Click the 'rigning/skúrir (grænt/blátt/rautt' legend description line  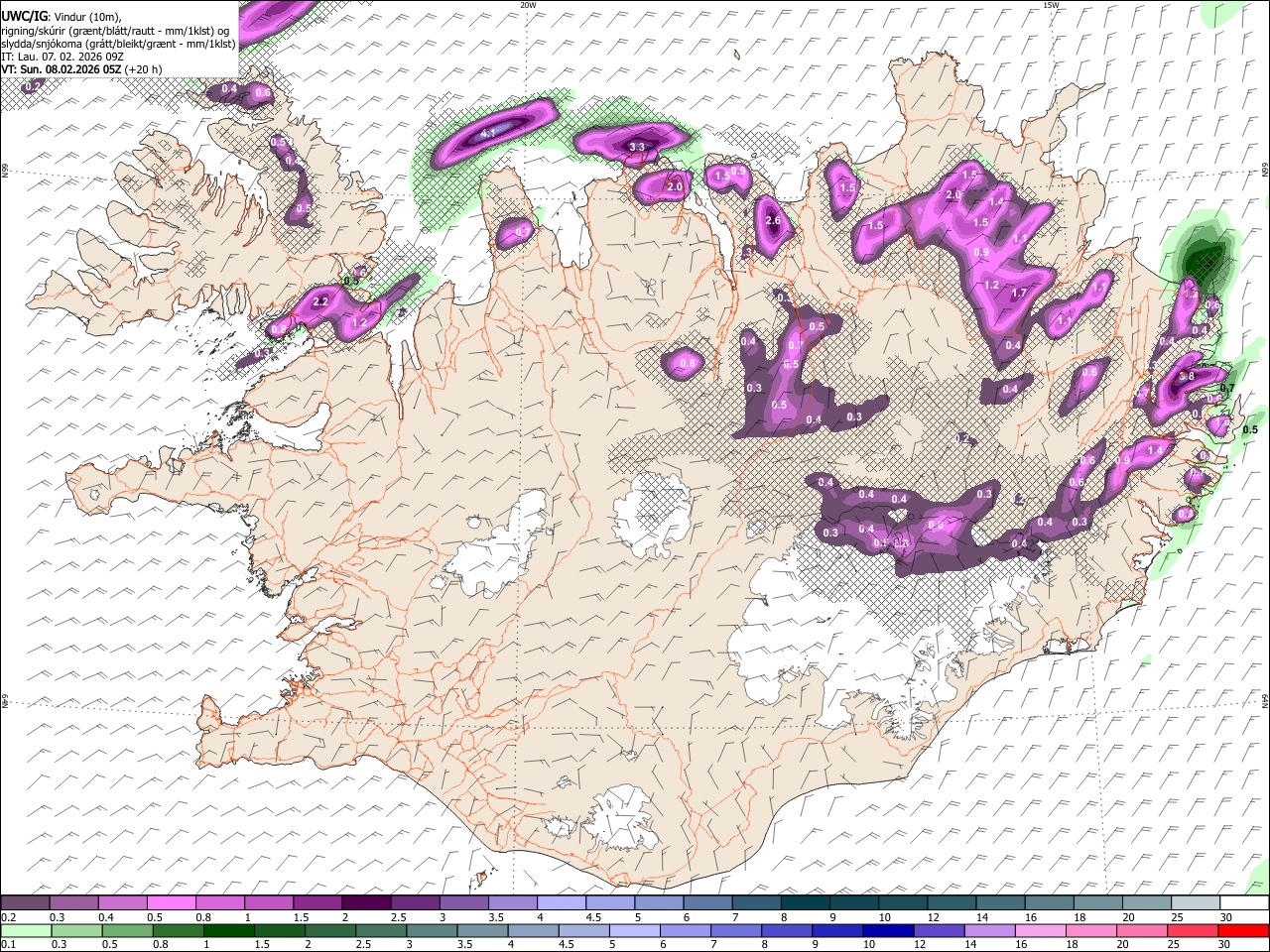pyautogui.click(x=116, y=30)
